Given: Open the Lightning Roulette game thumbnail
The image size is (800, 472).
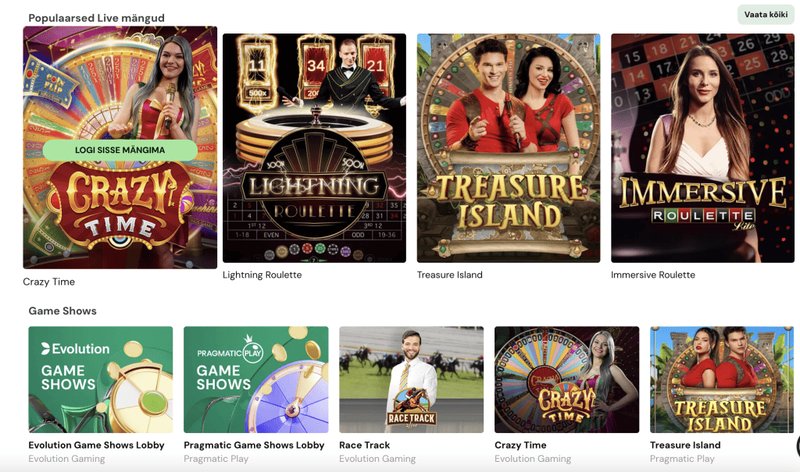Looking at the screenshot, I should click(314, 148).
